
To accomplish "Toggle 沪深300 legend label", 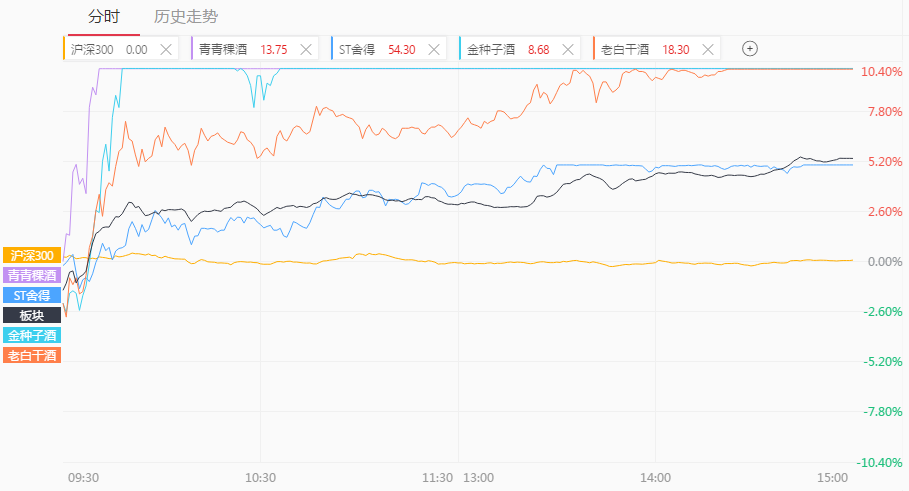I will pyautogui.click(x=32, y=255).
